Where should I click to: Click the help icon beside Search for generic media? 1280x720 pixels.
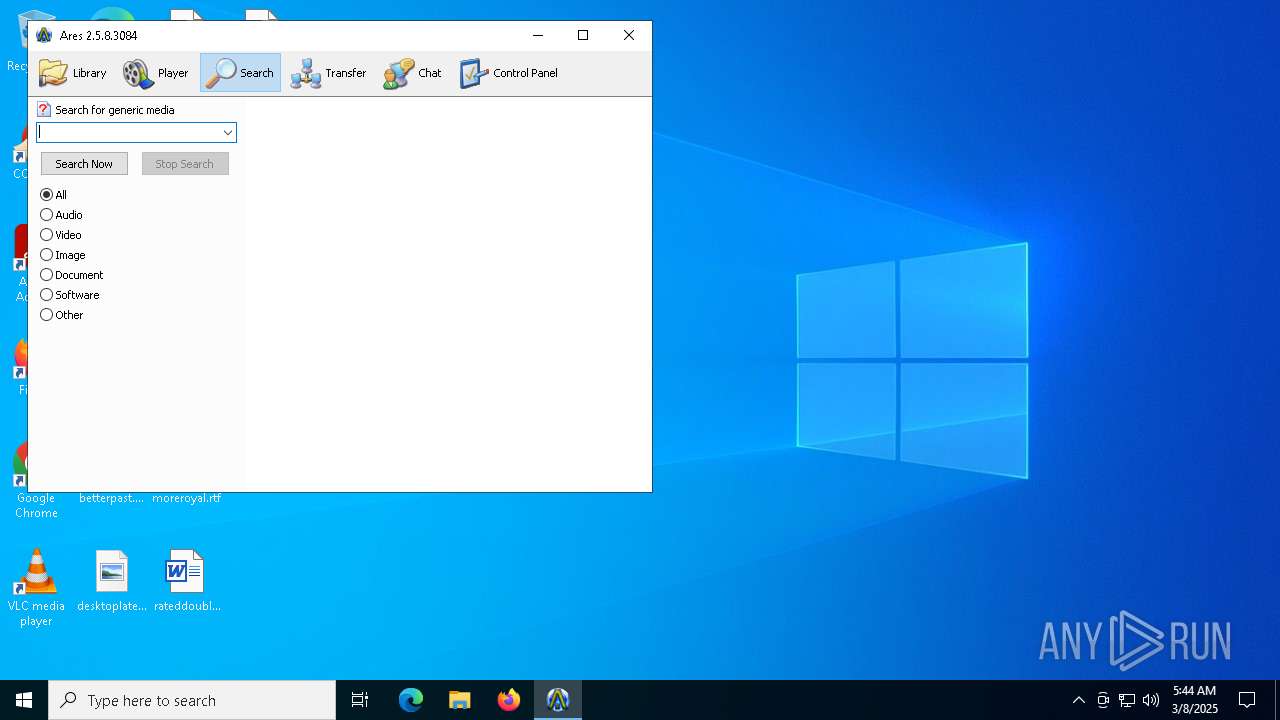click(x=44, y=110)
